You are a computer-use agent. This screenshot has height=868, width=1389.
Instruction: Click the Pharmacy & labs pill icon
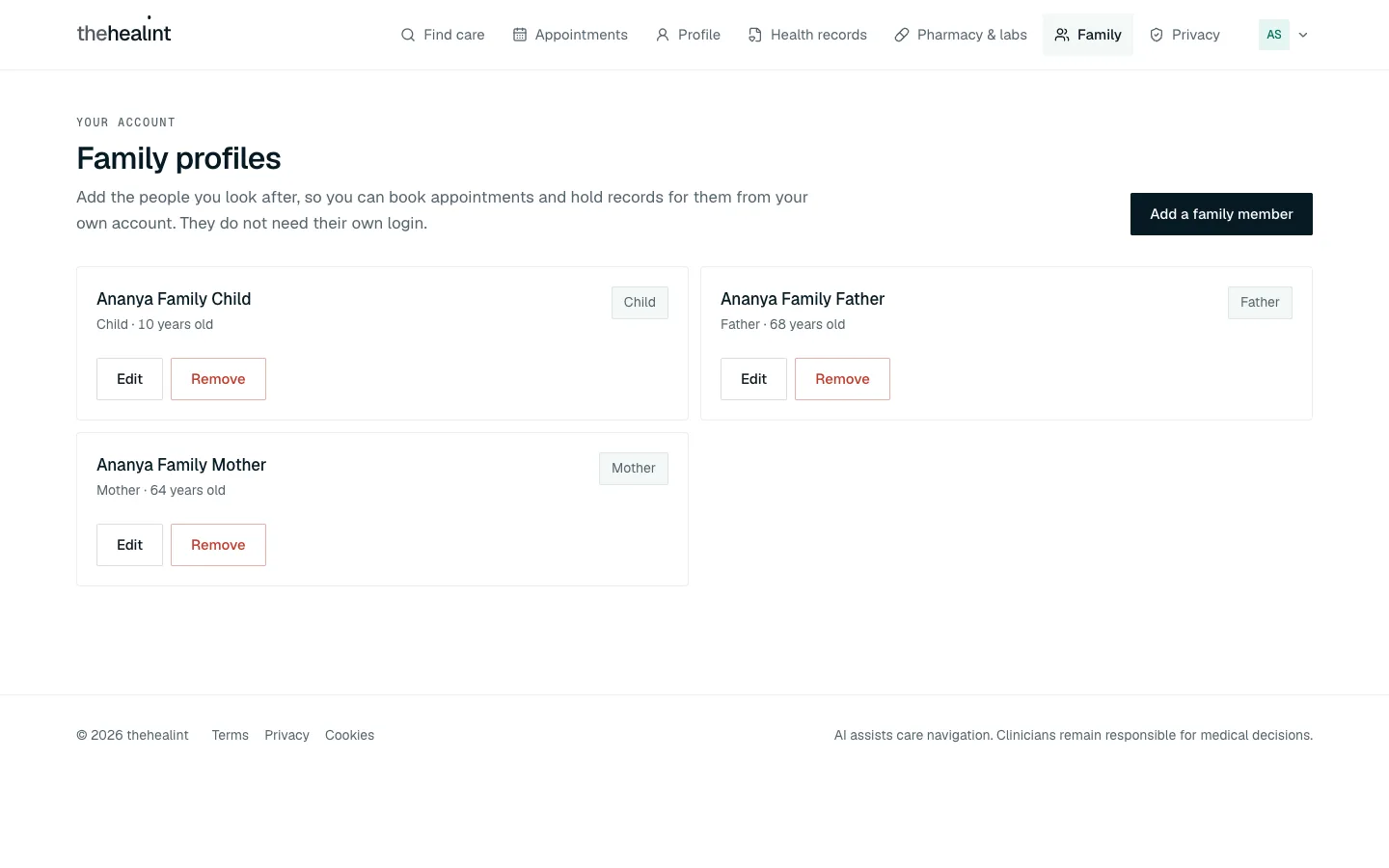pos(902,35)
